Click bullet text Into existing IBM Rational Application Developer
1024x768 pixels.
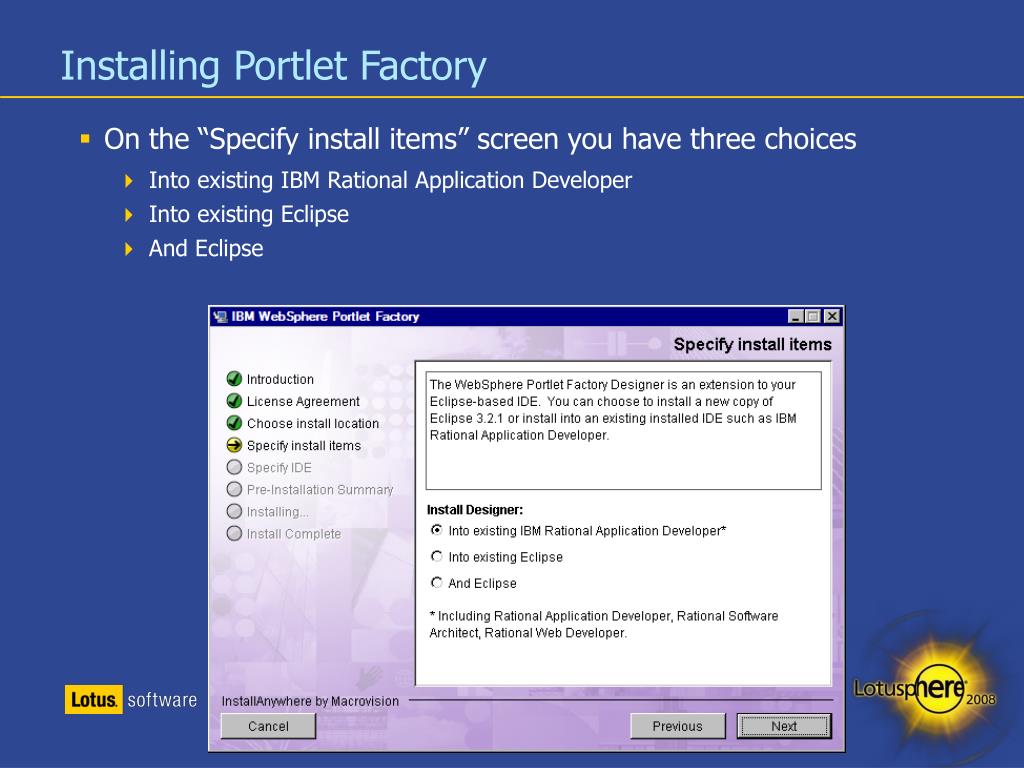click(x=391, y=180)
